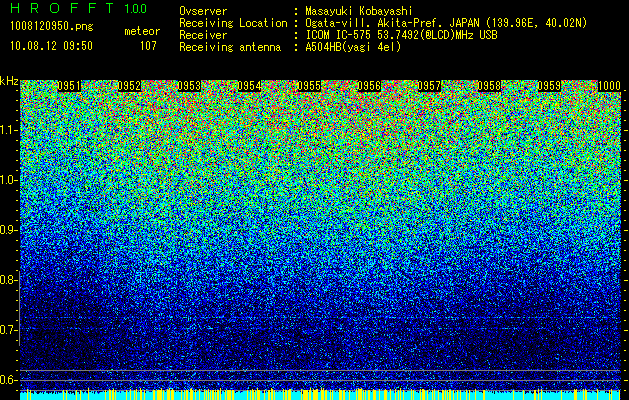The width and height of the screenshot is (629, 400).
Task: Click the A504HB(yagi 4el) antenna text
Action: [353, 47]
